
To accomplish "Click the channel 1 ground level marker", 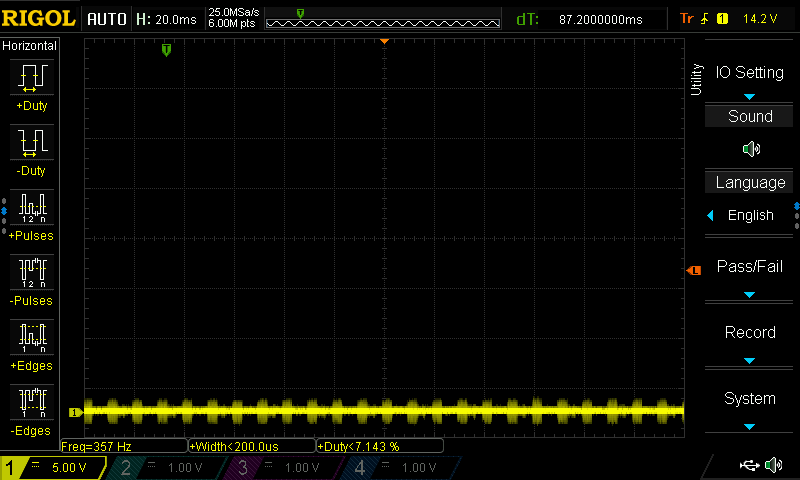I will coord(75,412).
